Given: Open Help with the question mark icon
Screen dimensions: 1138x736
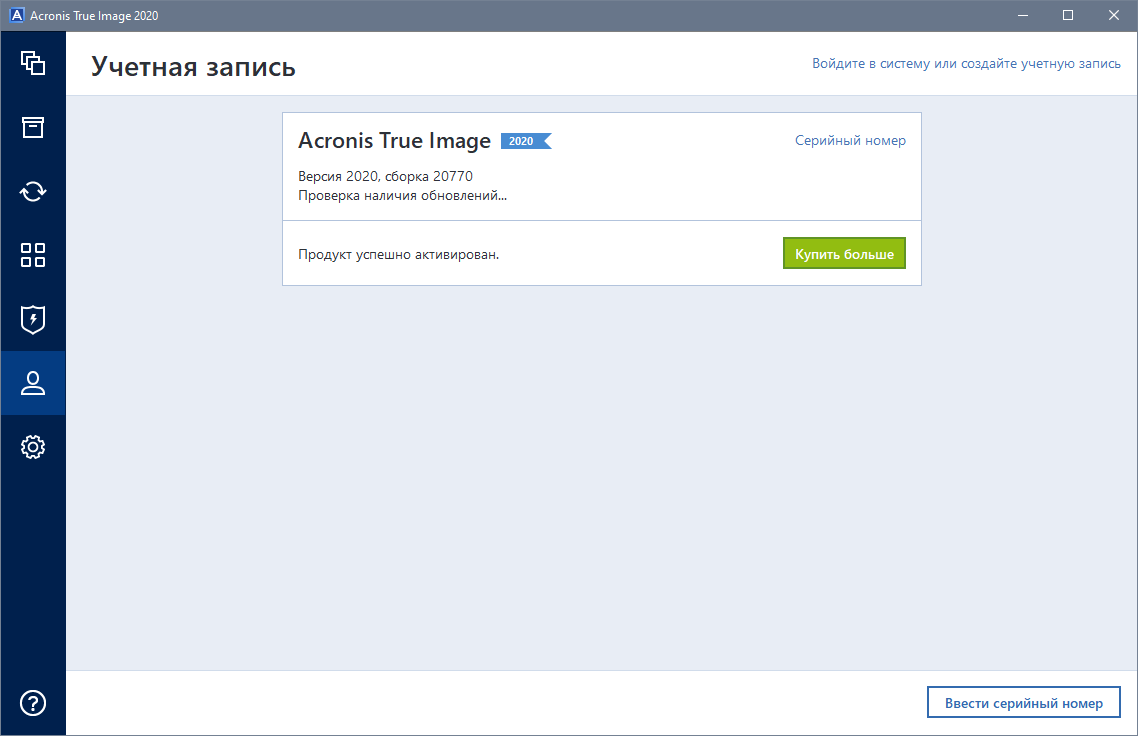Looking at the screenshot, I should [x=33, y=703].
